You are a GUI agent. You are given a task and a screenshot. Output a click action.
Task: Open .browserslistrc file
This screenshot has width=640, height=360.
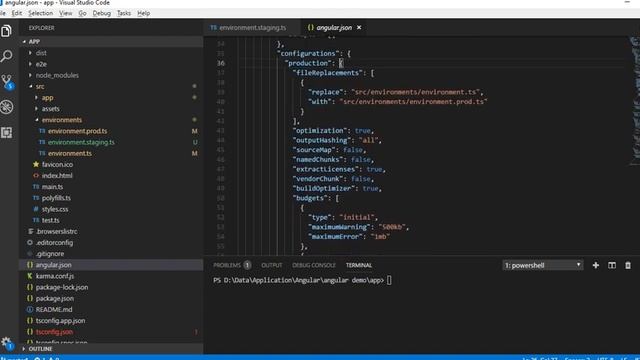pos(56,231)
